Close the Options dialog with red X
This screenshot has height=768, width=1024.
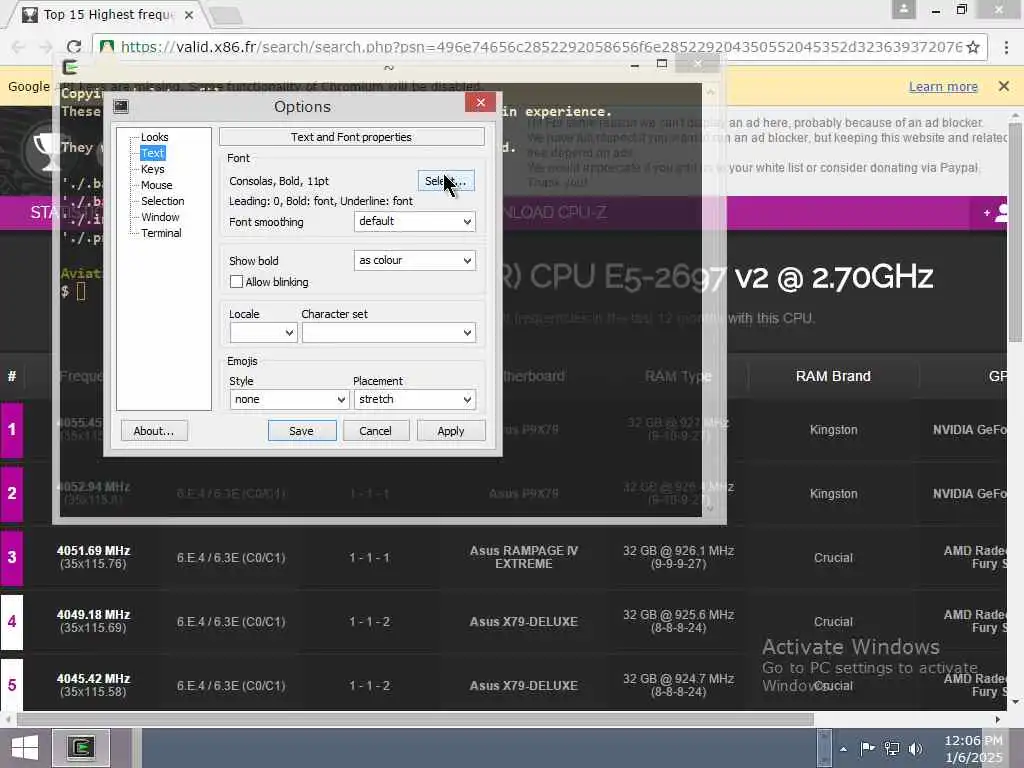pos(481,103)
